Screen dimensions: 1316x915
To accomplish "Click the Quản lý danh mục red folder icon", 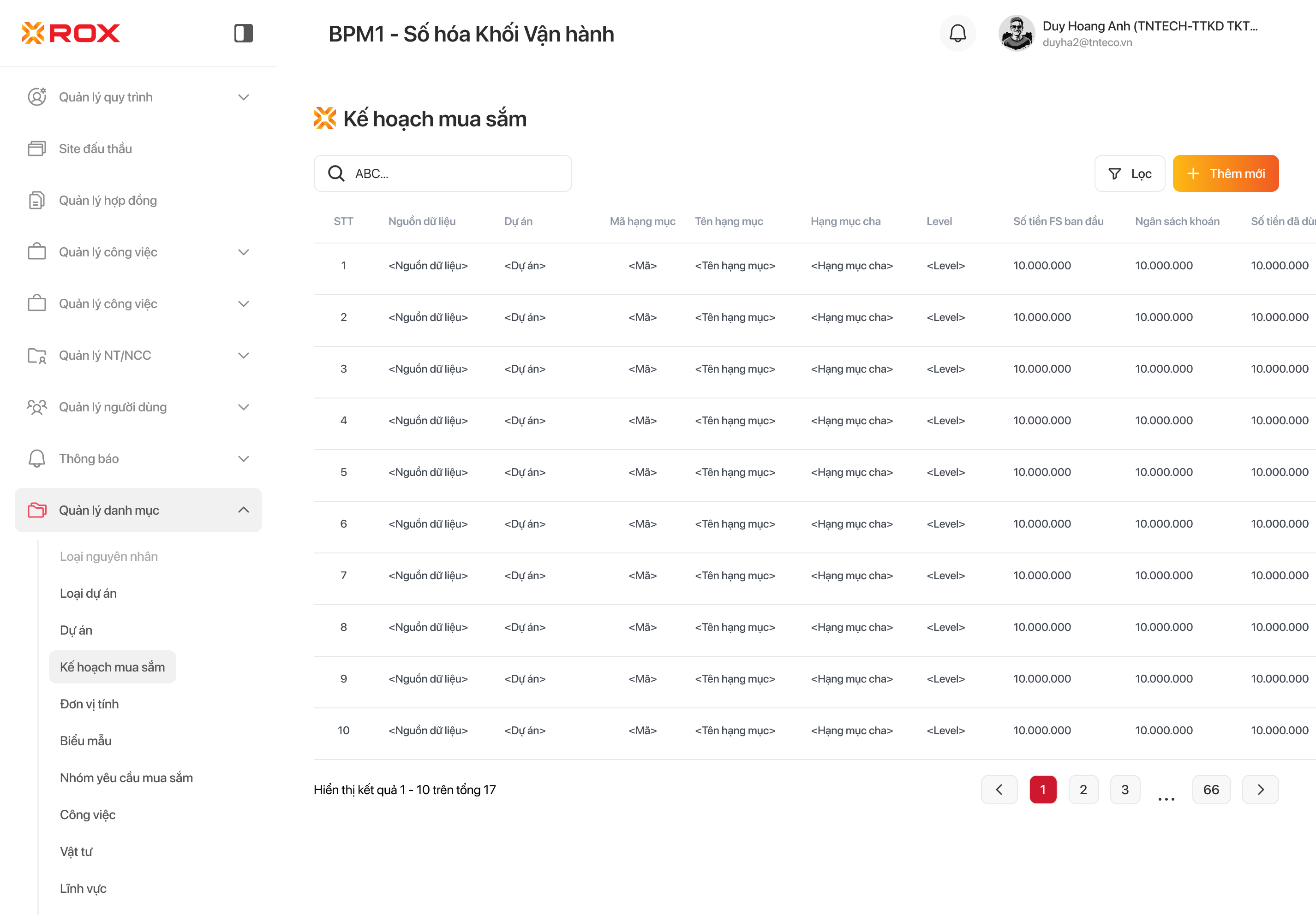I will point(36,510).
